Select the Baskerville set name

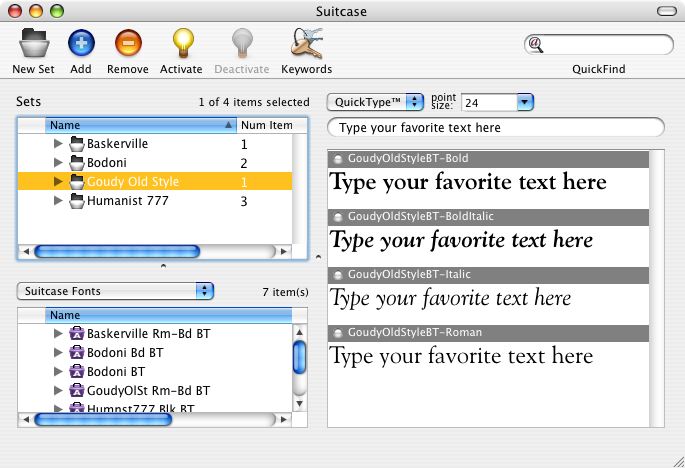118,143
